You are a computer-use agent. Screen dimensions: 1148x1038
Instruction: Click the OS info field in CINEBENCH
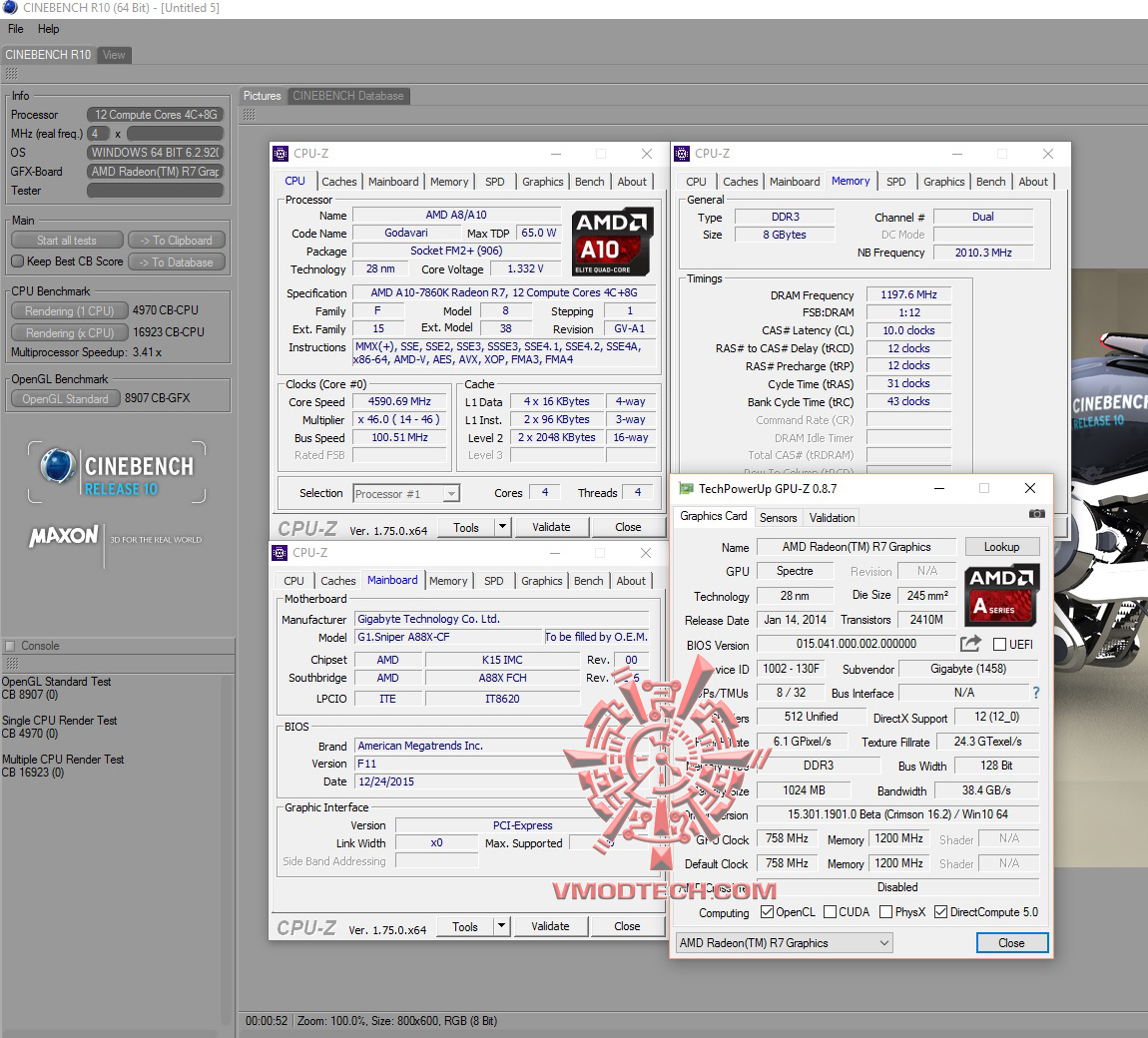[155, 153]
